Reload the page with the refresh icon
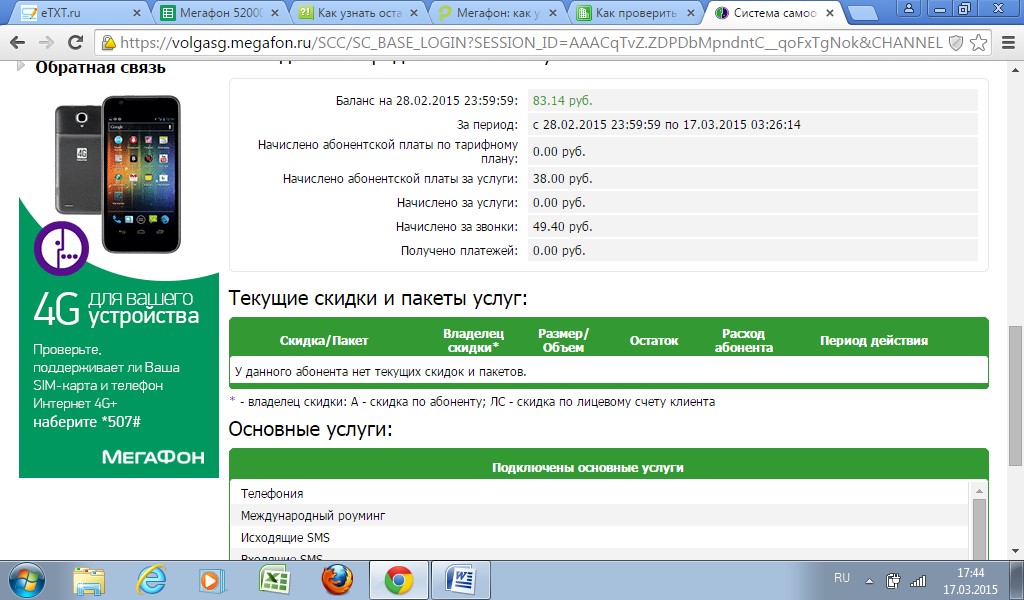Screen dimensions: 1024x600 (76, 43)
